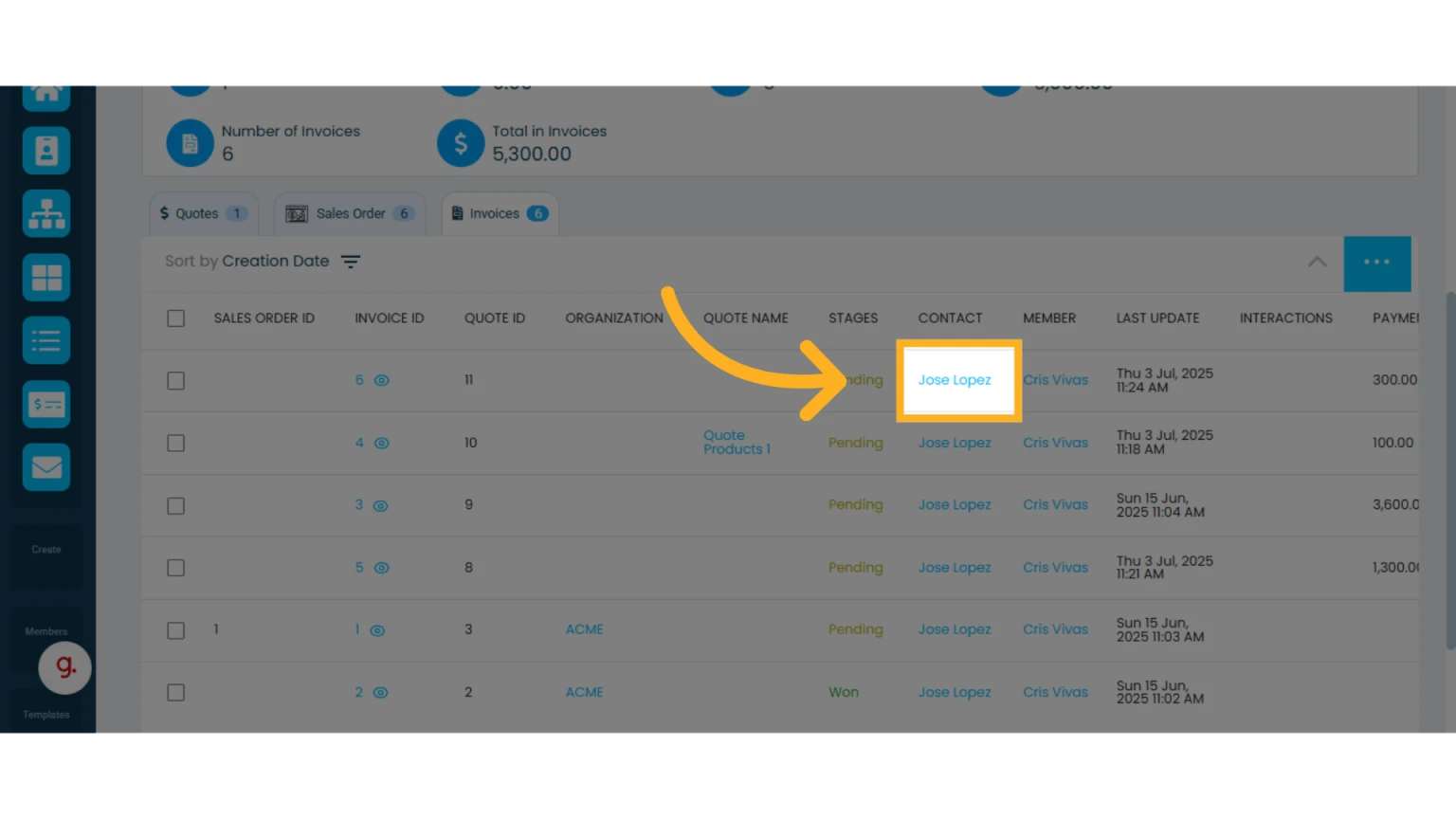The image size is (1456, 819).
Task: Check the row with quote ID 9
Action: 176,506
